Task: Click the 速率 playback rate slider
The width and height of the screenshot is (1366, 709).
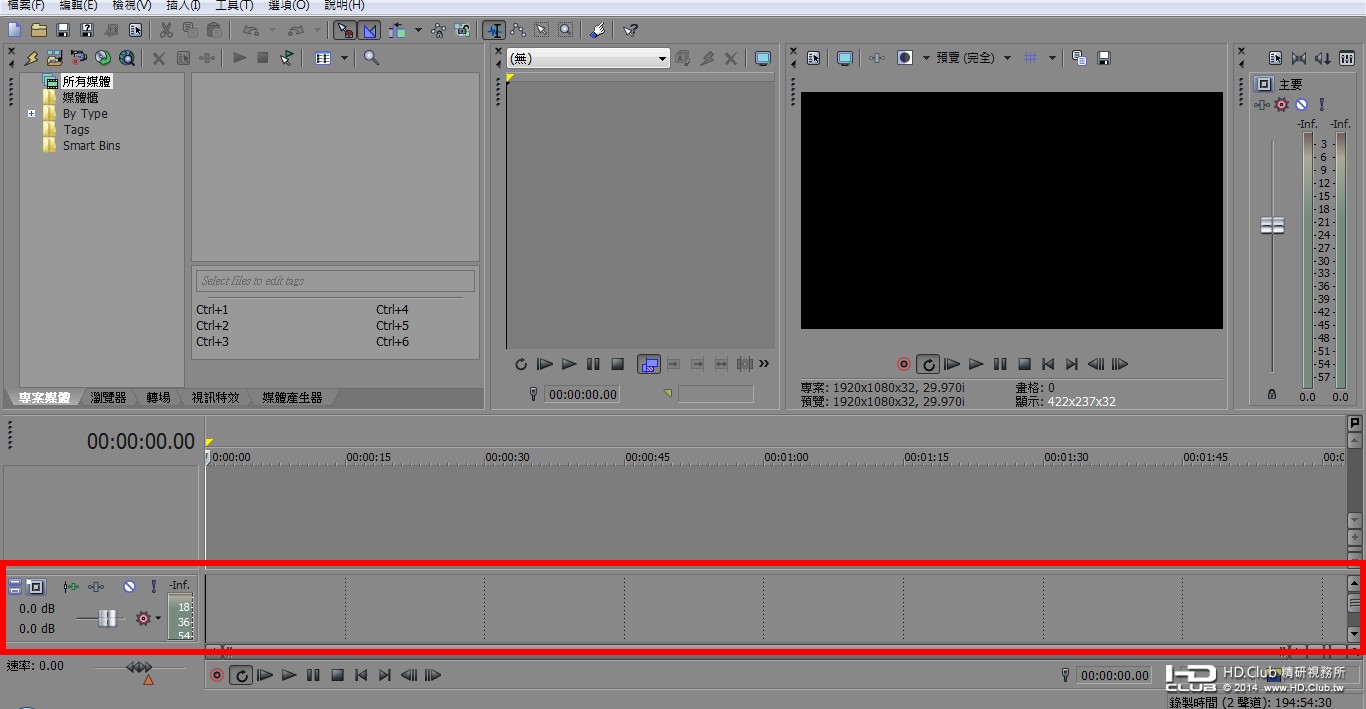Action: point(139,667)
